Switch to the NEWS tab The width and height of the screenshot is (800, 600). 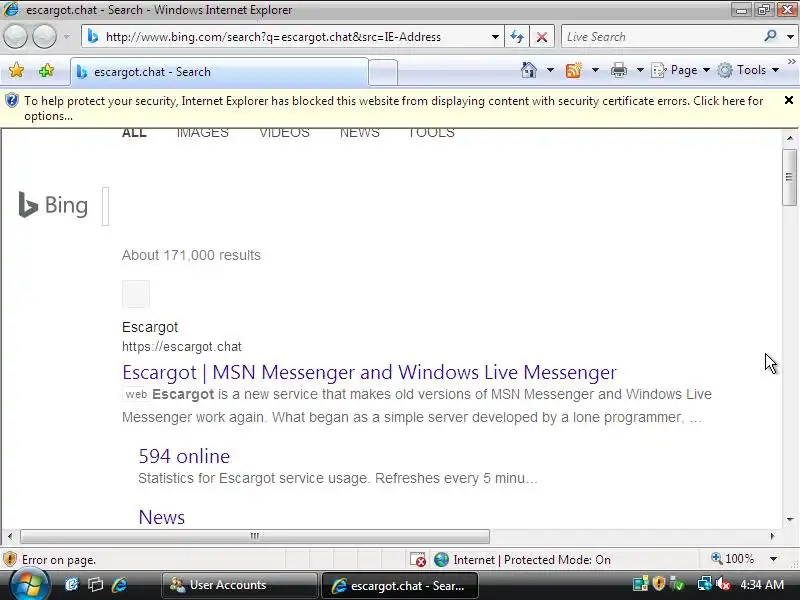[x=360, y=133]
